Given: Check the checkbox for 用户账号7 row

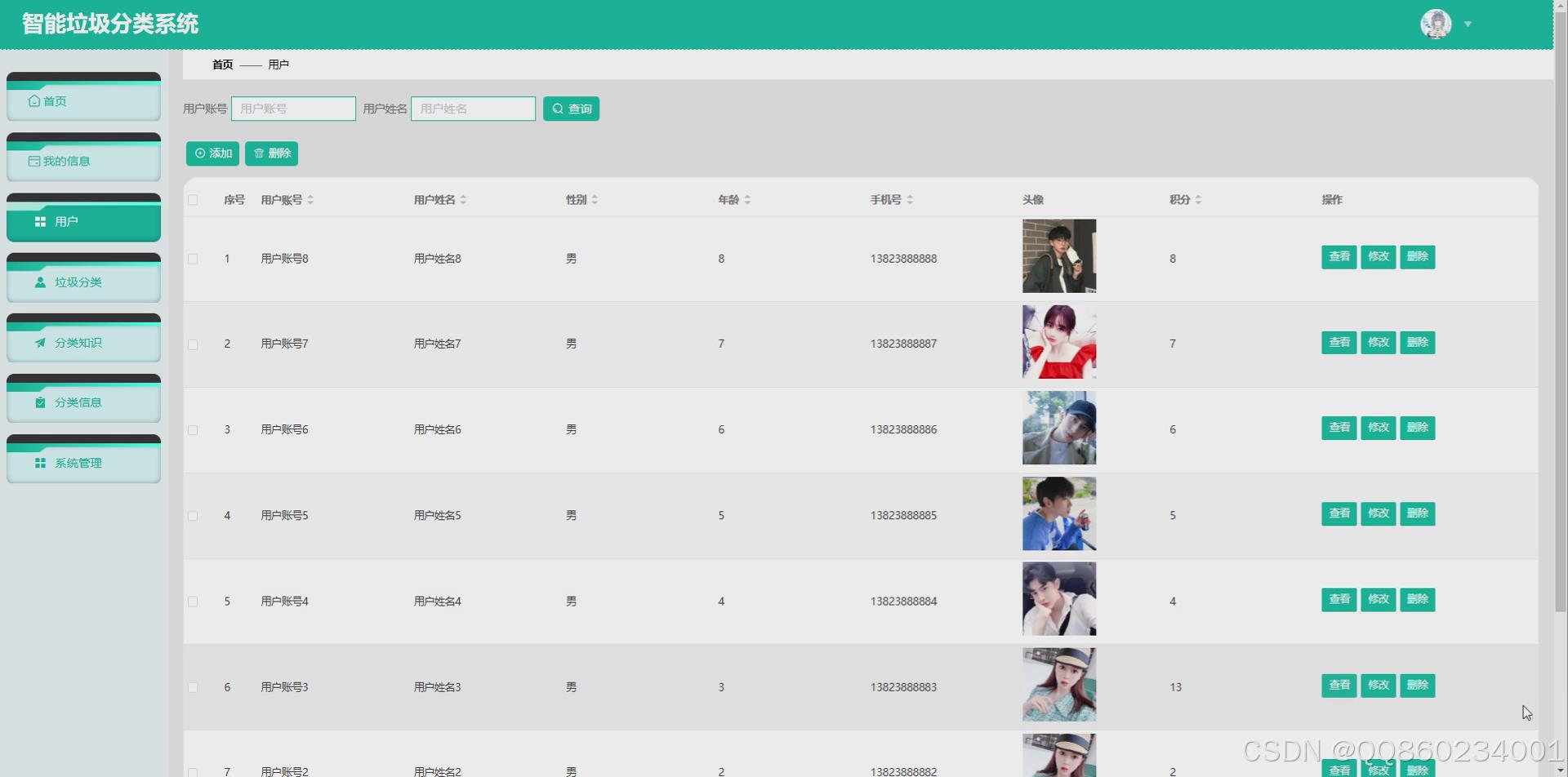Looking at the screenshot, I should click(x=193, y=344).
